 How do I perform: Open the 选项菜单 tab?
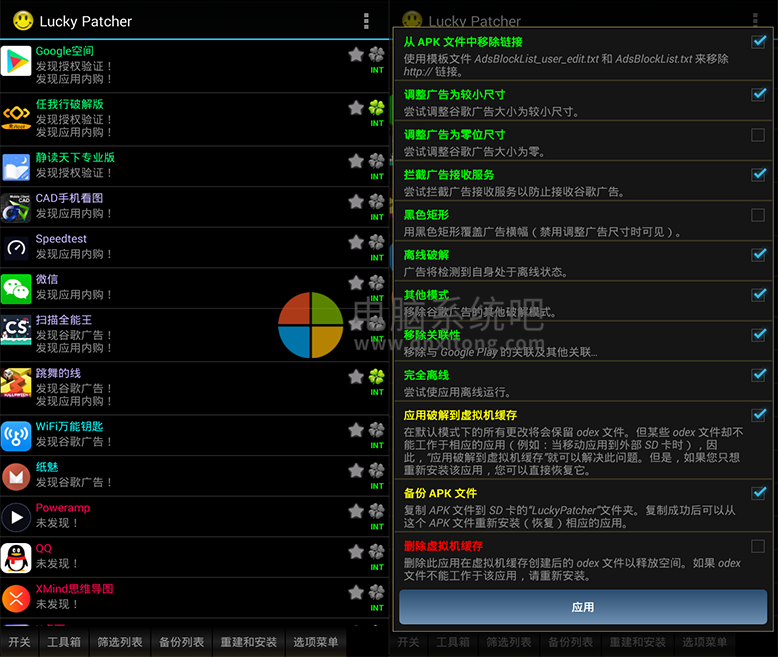click(316, 642)
